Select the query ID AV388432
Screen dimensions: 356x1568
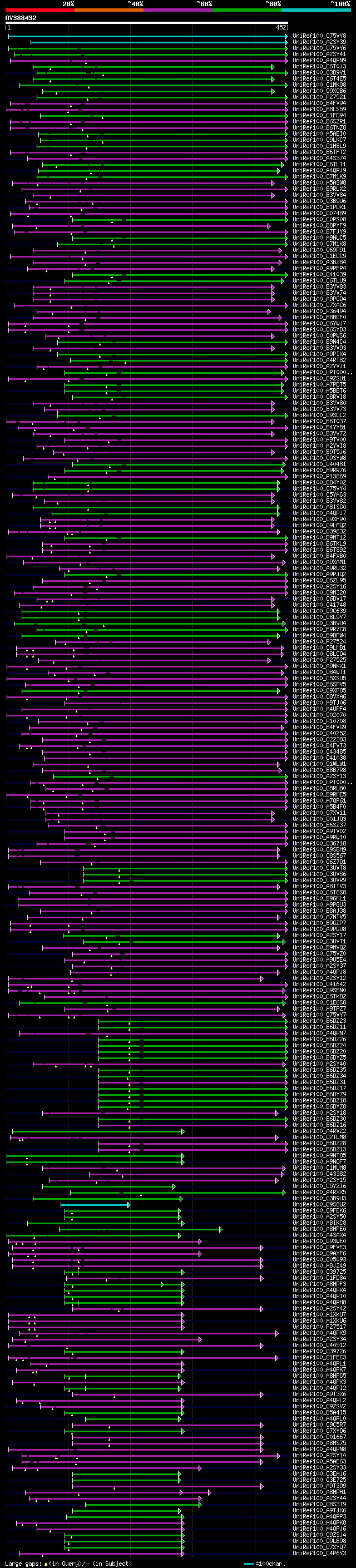(x=21, y=18)
